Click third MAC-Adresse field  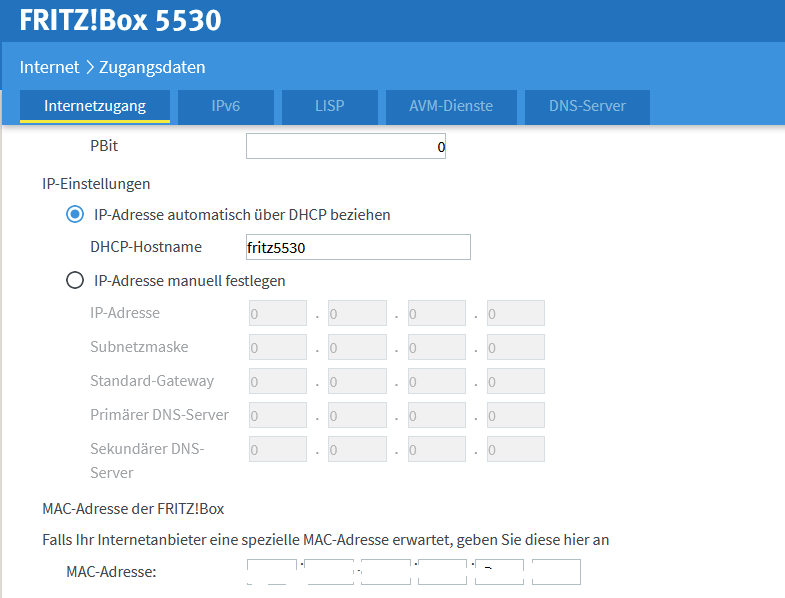coord(386,572)
